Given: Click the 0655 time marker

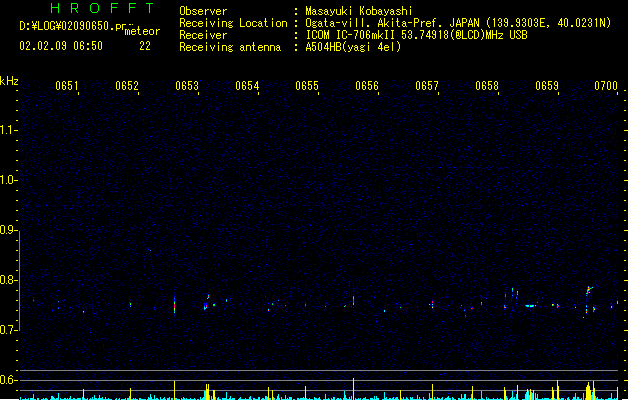Looking at the screenshot, I should [x=307, y=86].
